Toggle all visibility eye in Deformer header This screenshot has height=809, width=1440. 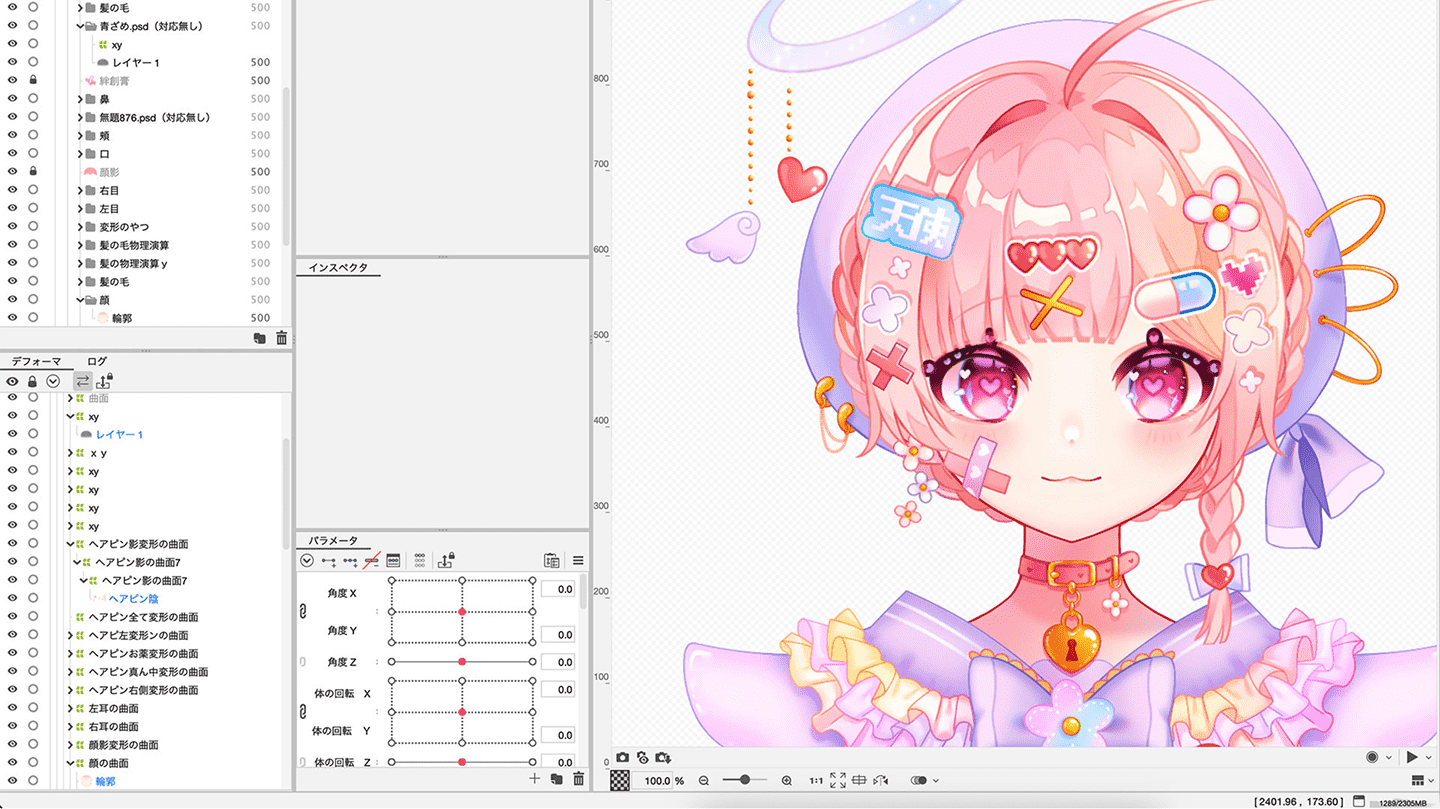pos(12,381)
